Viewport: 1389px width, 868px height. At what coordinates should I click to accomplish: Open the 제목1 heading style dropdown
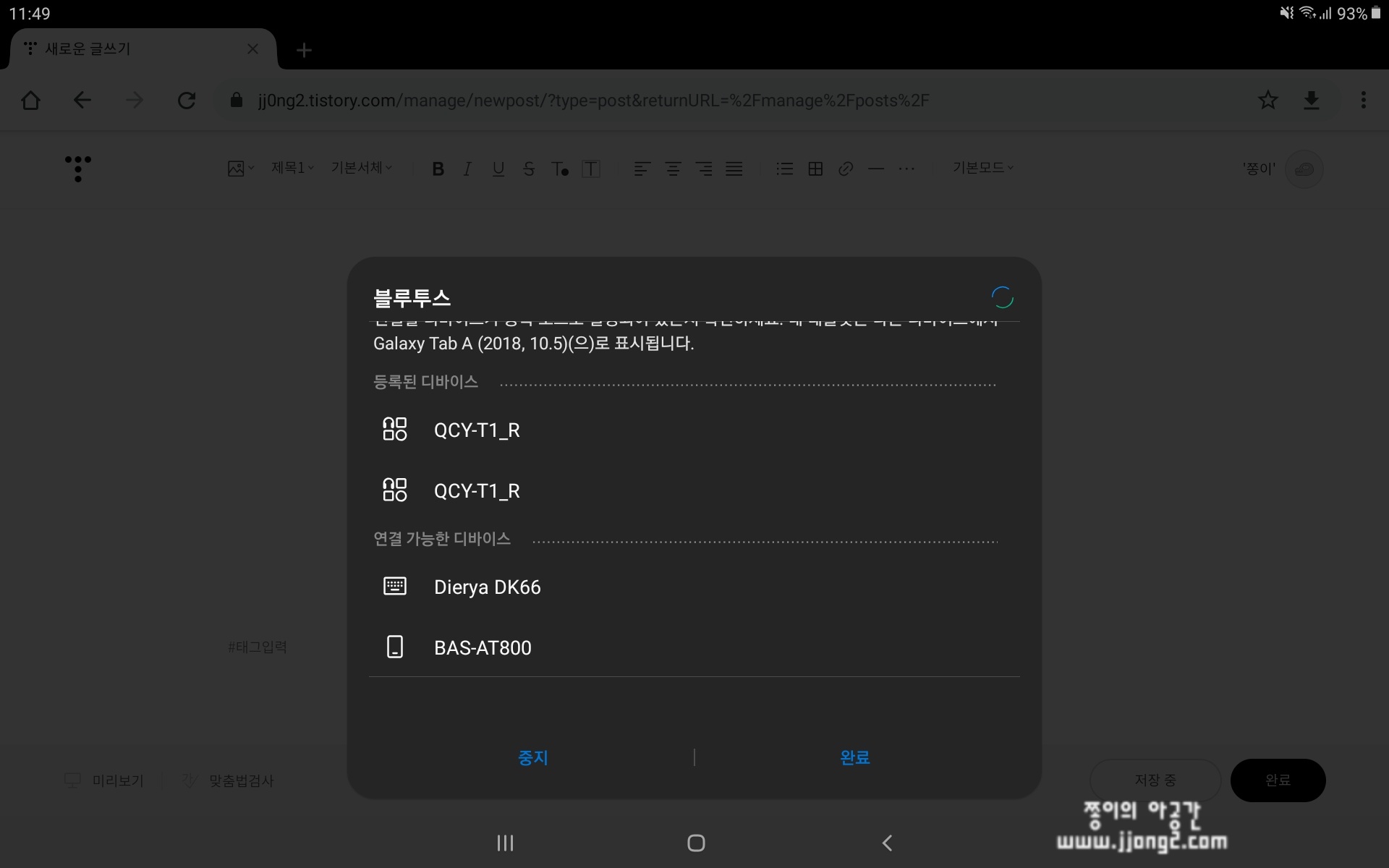(292, 168)
